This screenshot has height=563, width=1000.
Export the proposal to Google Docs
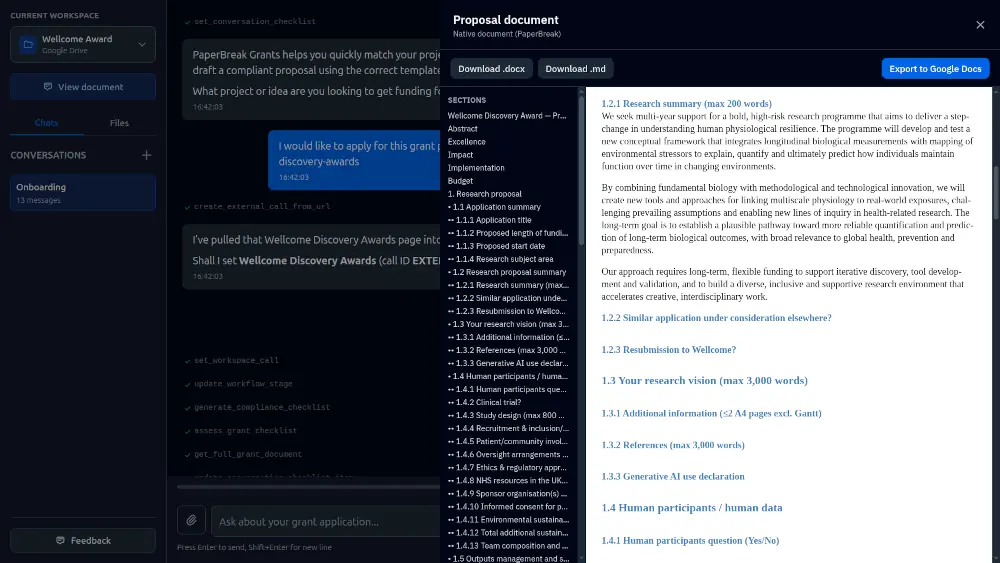[935, 69]
